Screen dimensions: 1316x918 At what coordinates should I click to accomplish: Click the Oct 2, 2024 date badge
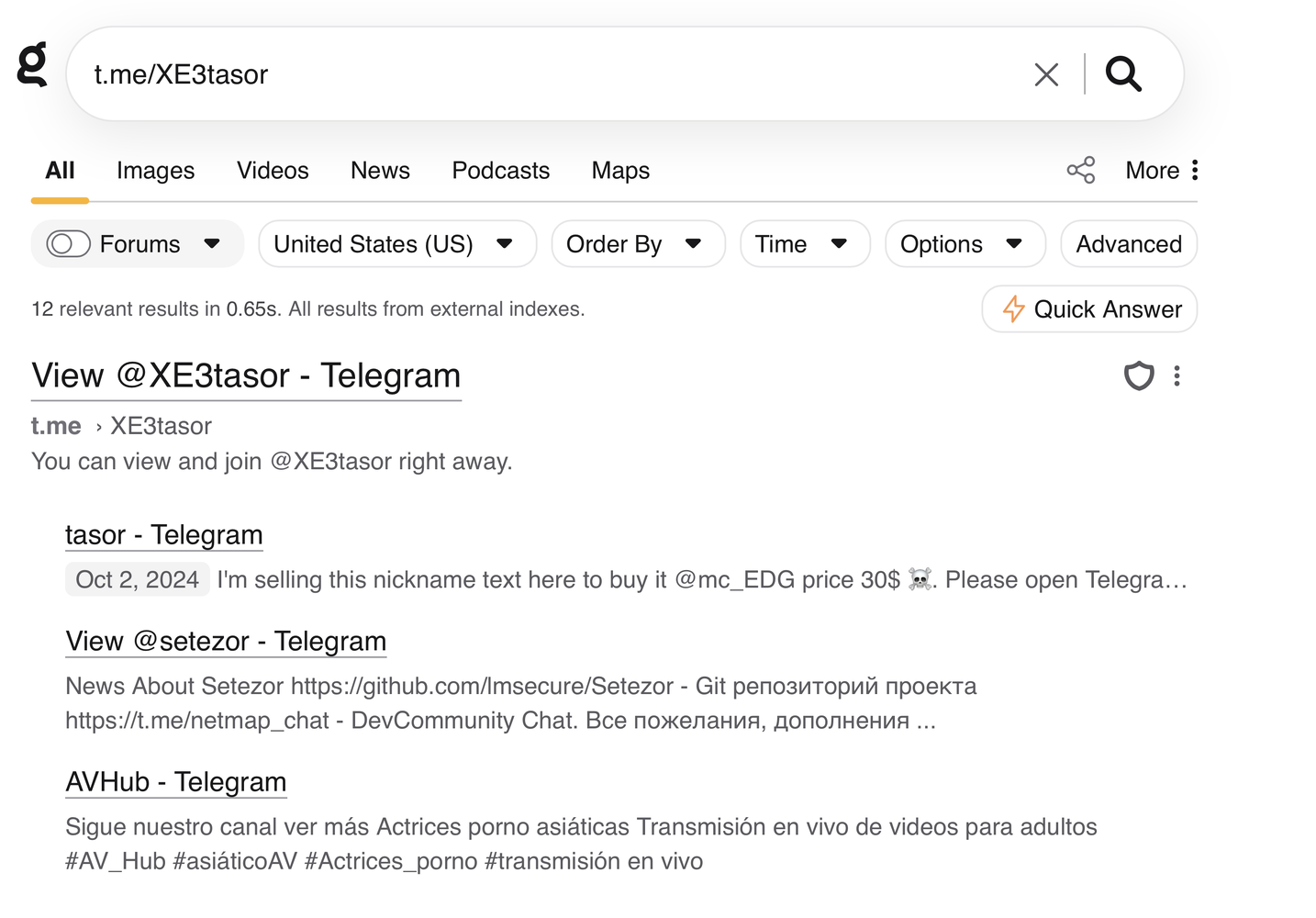[138, 580]
